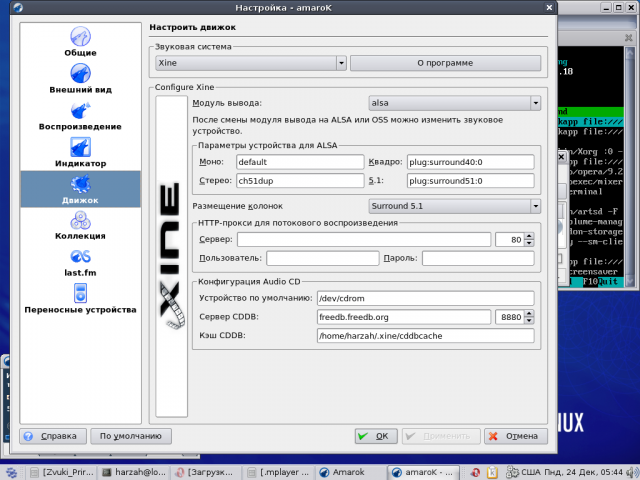Click the Моно device input field
Viewport: 640px width, 480px height.
(x=300, y=162)
